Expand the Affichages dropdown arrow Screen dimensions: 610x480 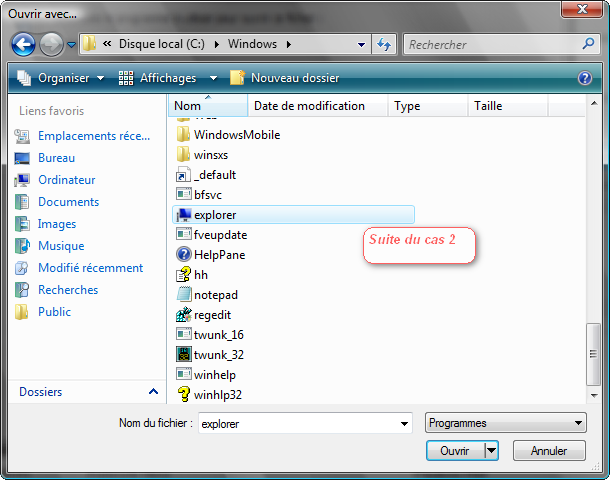click(x=213, y=78)
